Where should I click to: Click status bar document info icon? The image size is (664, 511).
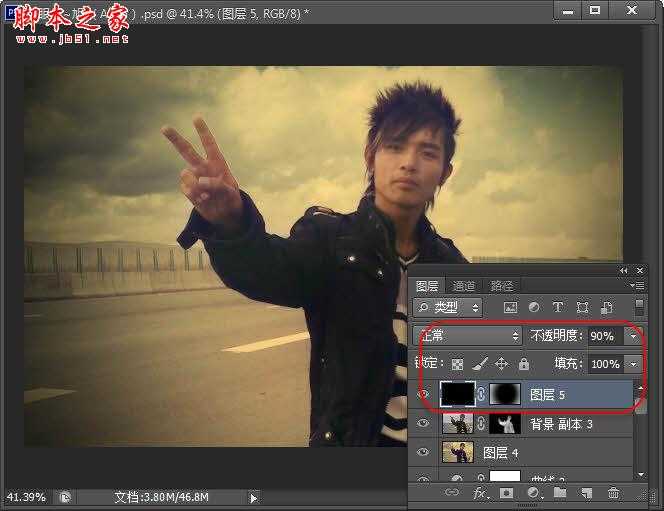click(x=65, y=497)
